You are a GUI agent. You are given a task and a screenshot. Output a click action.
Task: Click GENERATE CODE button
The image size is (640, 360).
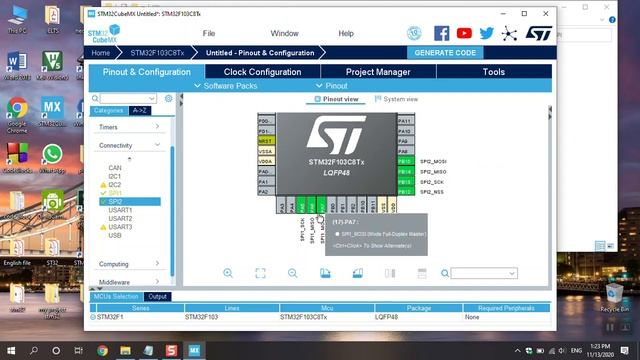click(445, 53)
